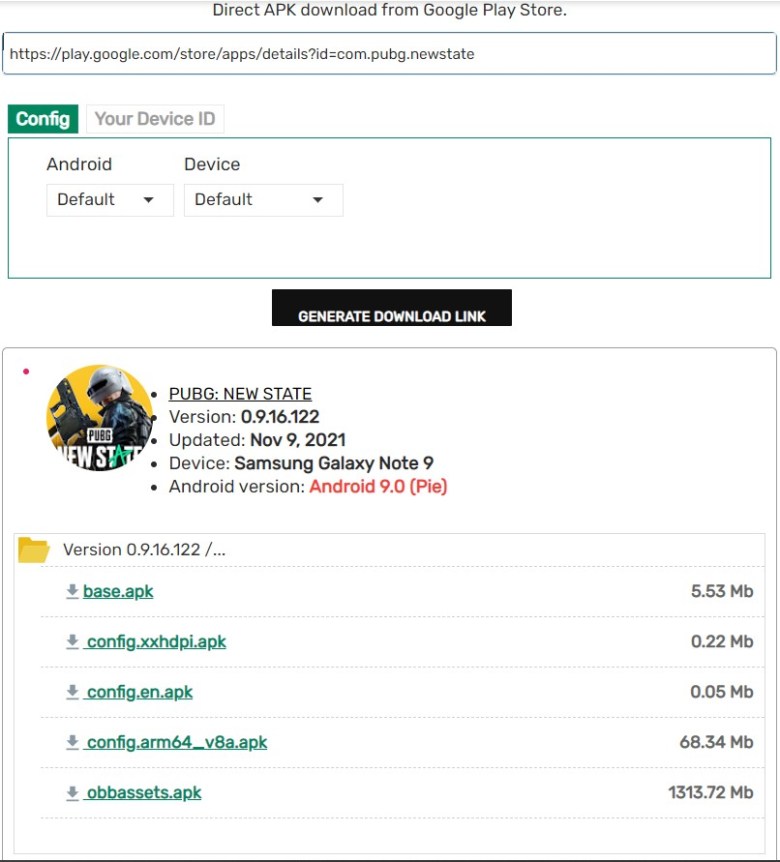
Task: Click the Updated Nov 9, 2021 line
Action: pos(257,440)
